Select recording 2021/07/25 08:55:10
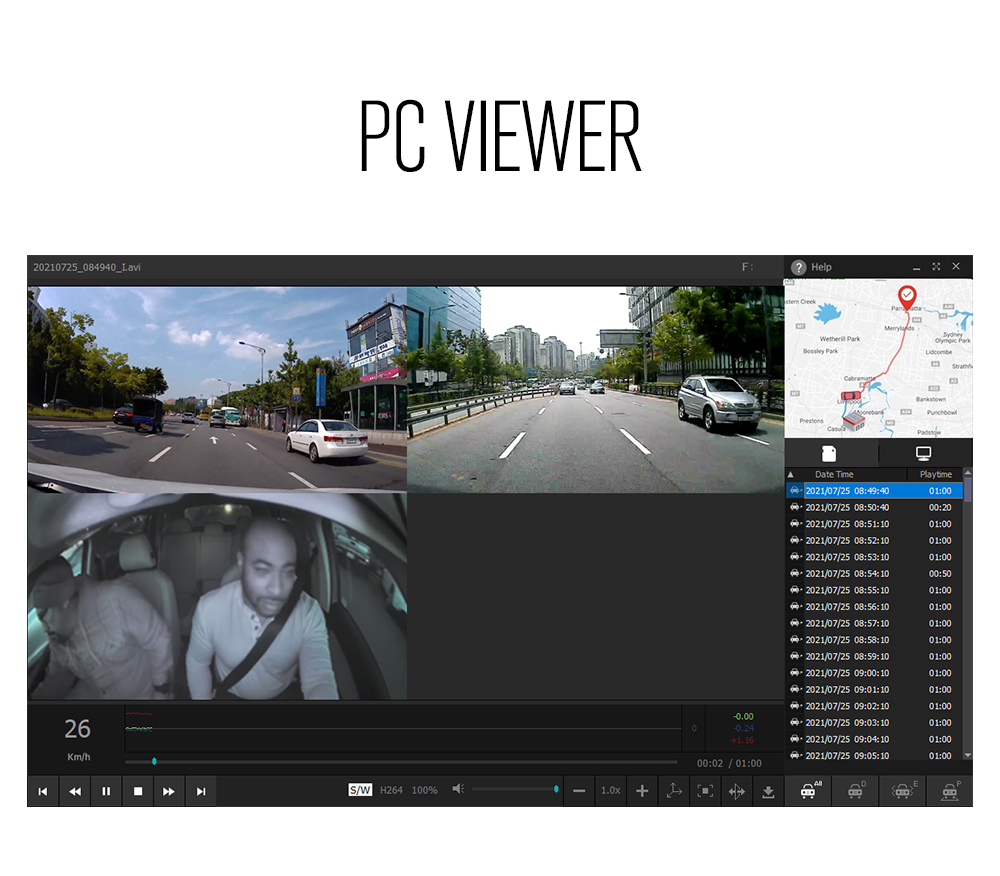The image size is (1000, 876). click(874, 590)
